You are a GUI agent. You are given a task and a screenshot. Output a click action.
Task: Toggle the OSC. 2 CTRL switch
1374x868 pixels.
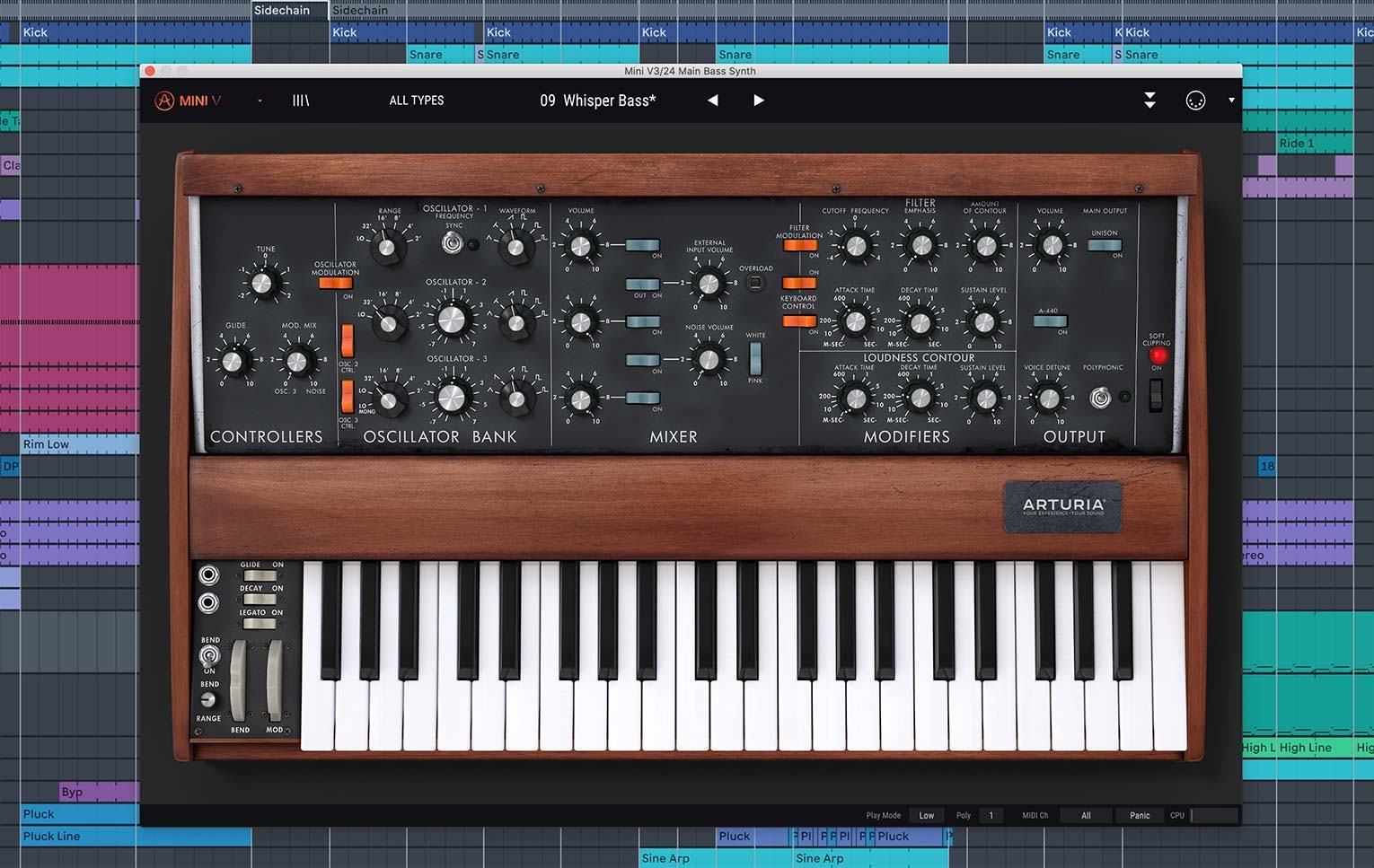coord(348,341)
